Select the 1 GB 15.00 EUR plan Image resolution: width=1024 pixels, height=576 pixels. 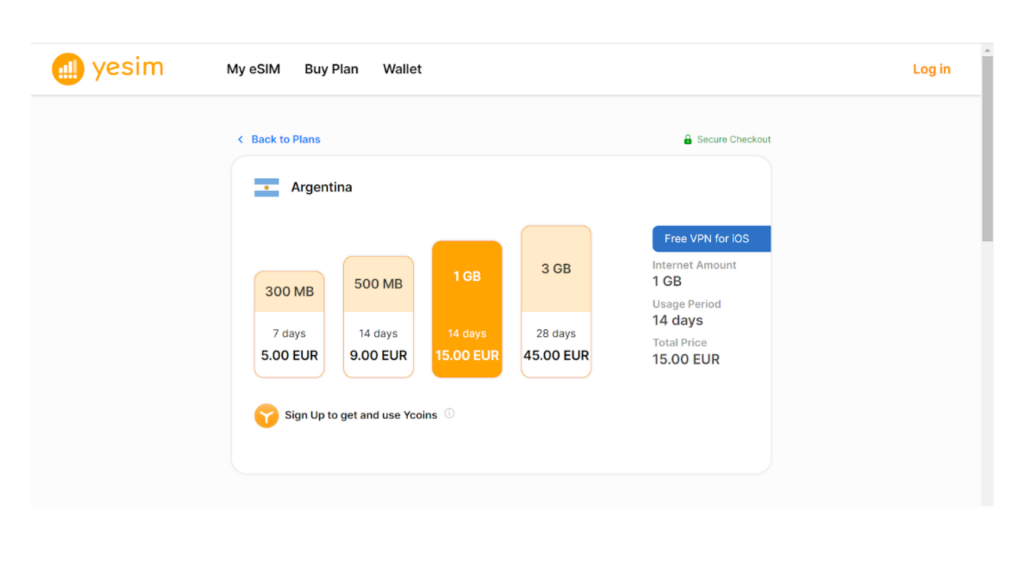(467, 309)
